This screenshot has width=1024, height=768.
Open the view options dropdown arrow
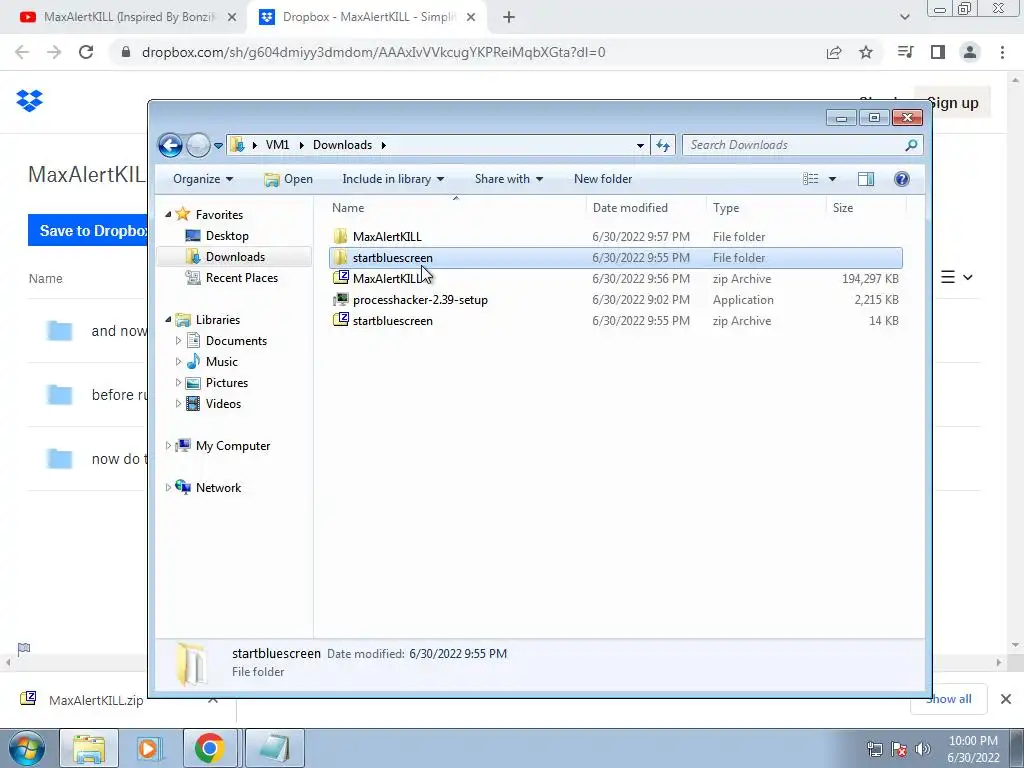pos(832,179)
